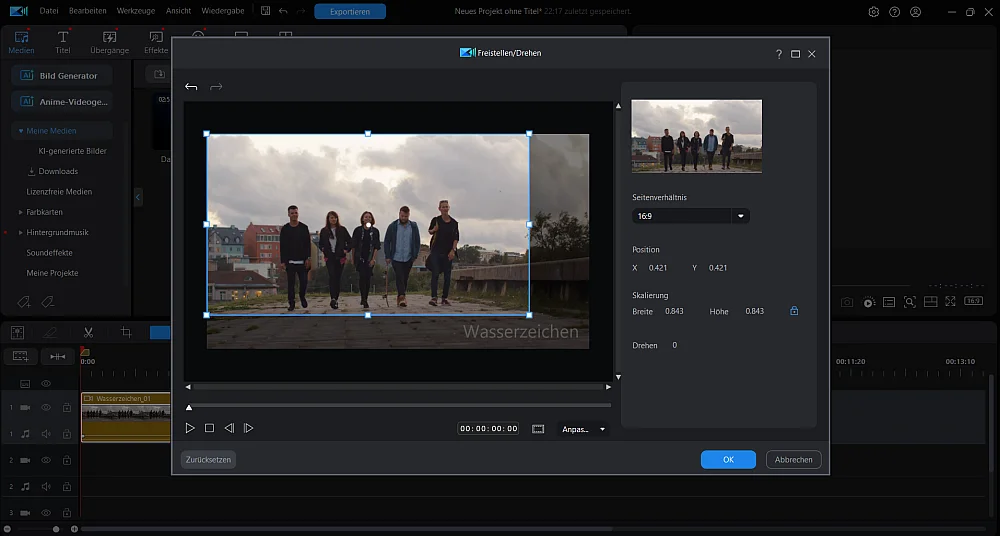Click the blue OK button
Viewport: 1000px width, 536px height.
pyautogui.click(x=728, y=460)
